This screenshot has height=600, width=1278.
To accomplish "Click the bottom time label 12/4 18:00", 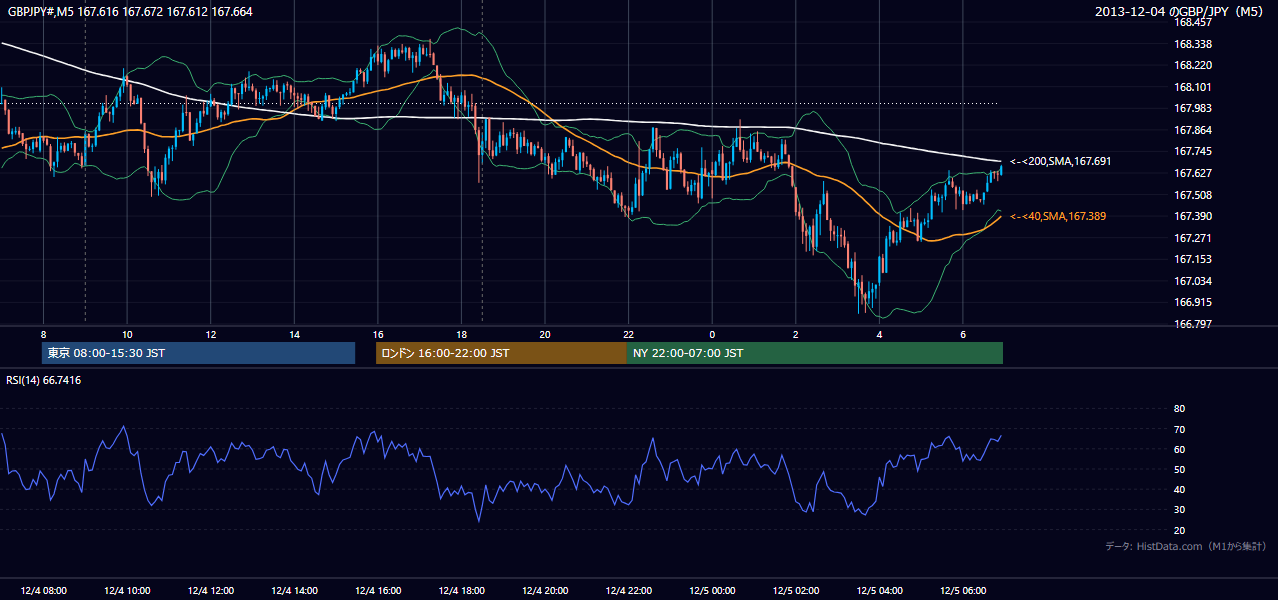I will coord(461,591).
